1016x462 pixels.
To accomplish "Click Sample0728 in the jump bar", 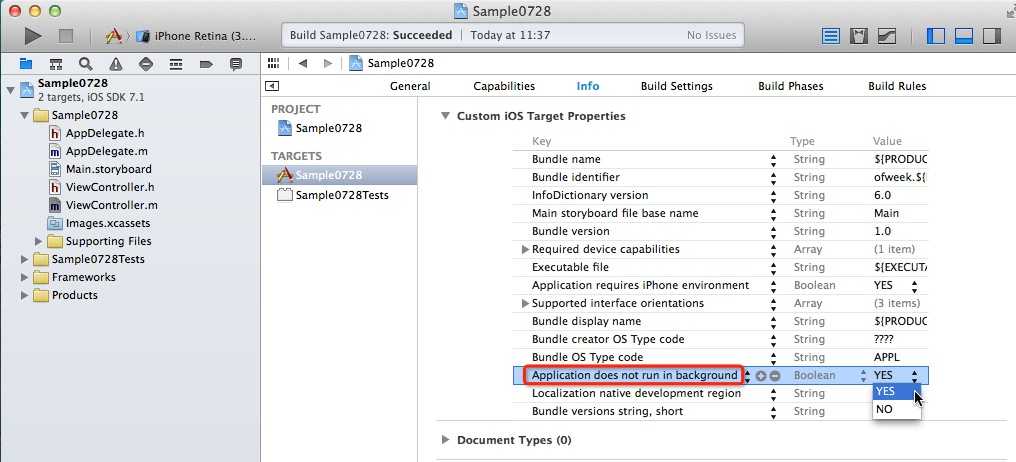I will tap(392, 63).
